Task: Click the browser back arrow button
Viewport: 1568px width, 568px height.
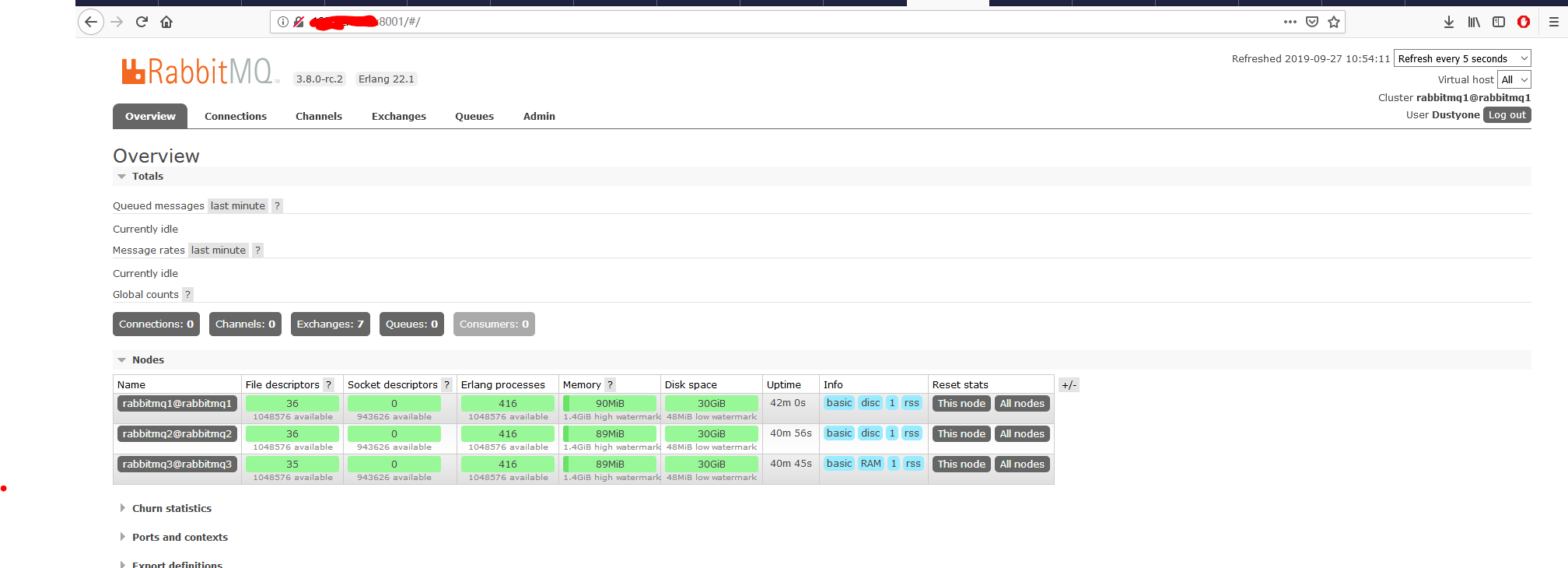Action: click(x=91, y=22)
